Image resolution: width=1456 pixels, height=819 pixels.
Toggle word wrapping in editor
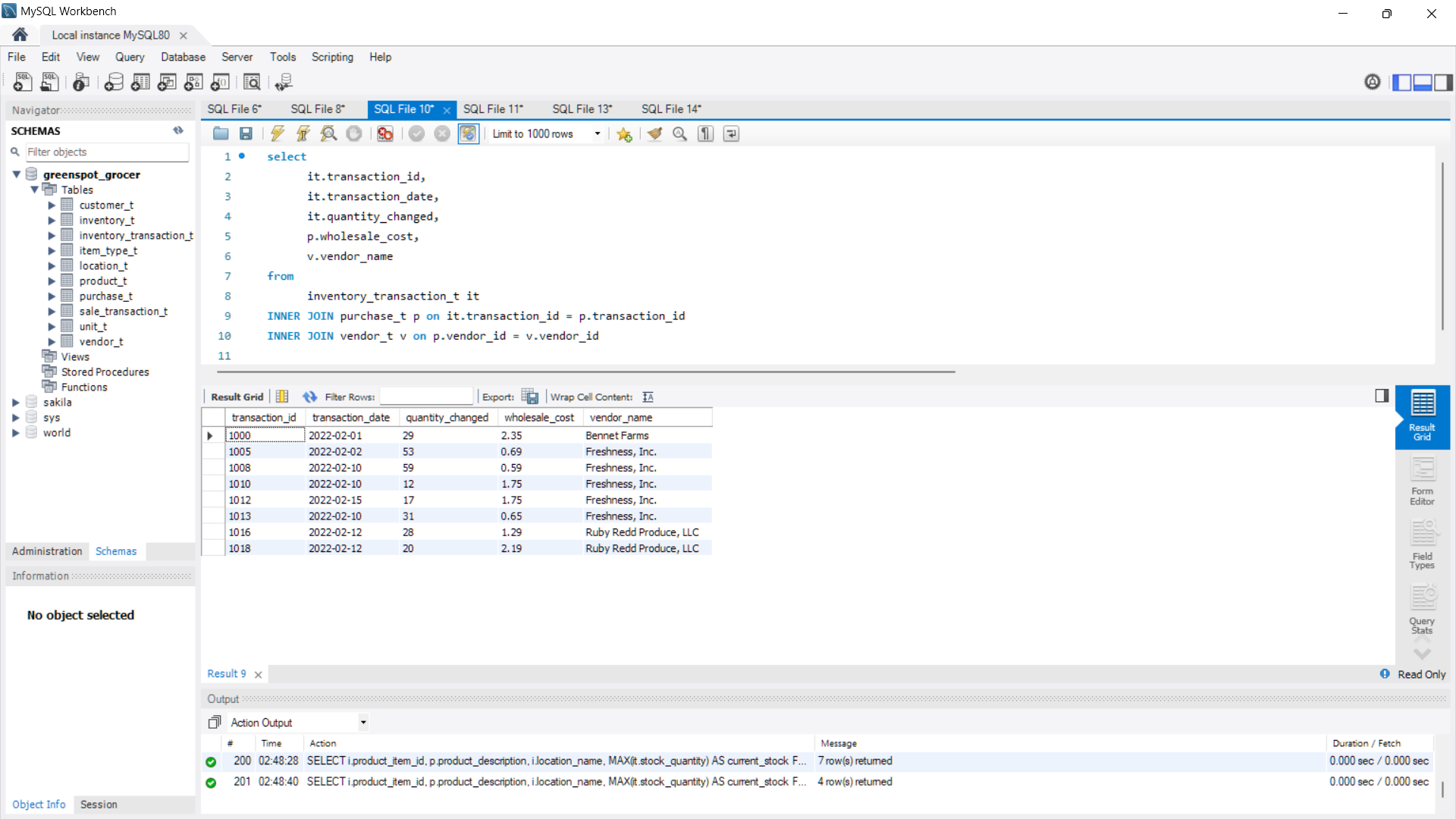[731, 133]
